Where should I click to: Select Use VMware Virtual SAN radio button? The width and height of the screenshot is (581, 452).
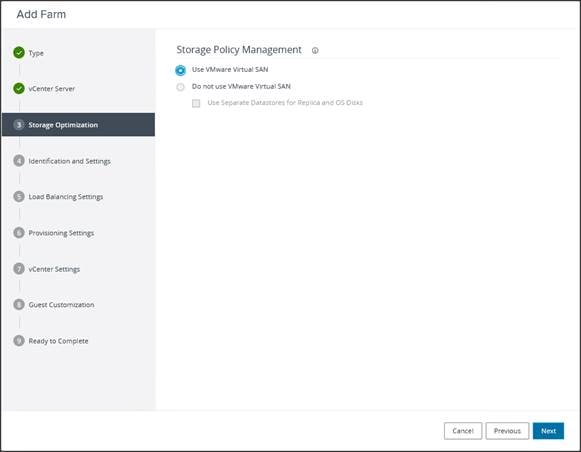[180, 70]
